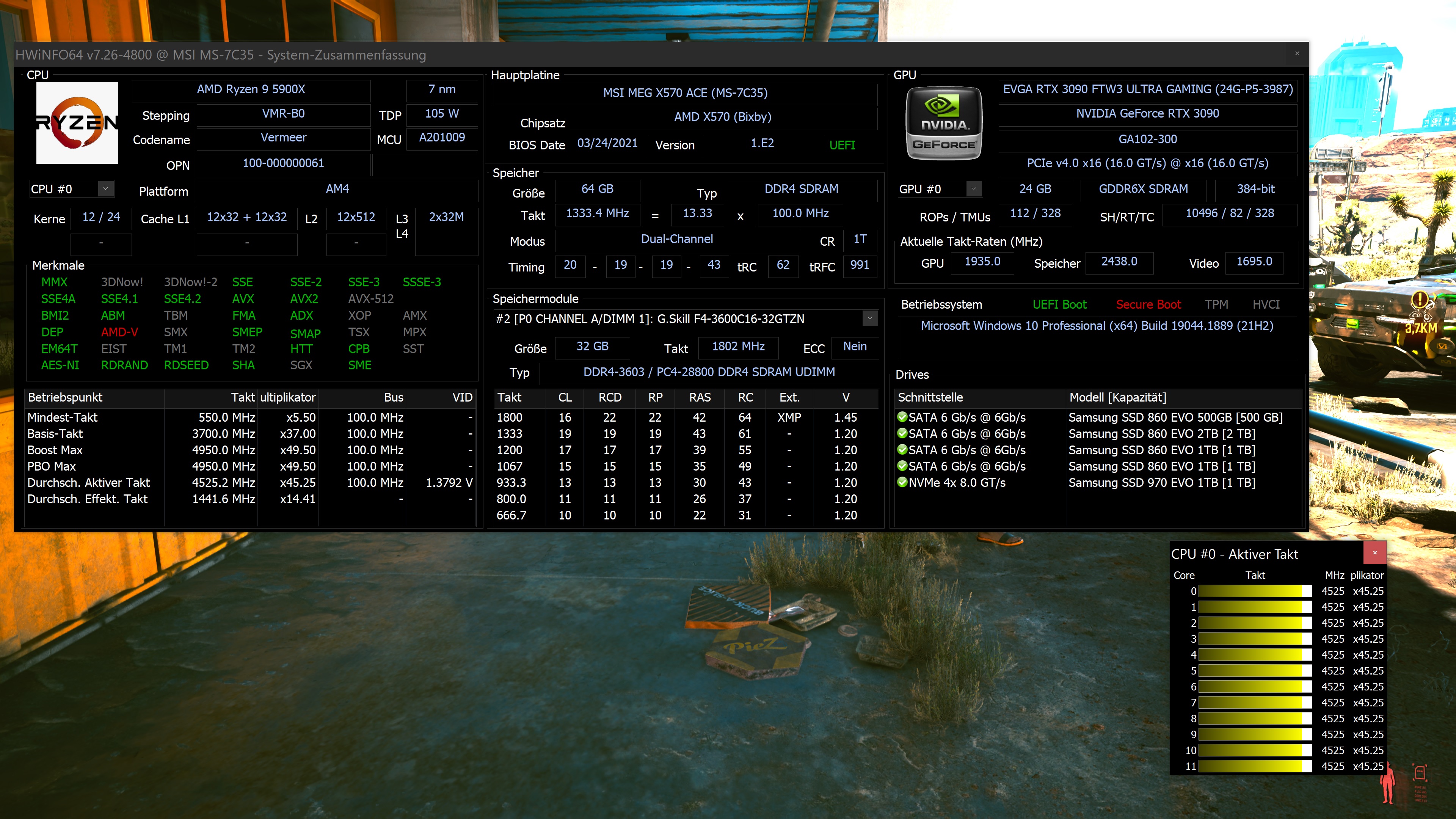Viewport: 1456px width, 819px height.
Task: Click the AMD-V feature flag
Action: [119, 333]
